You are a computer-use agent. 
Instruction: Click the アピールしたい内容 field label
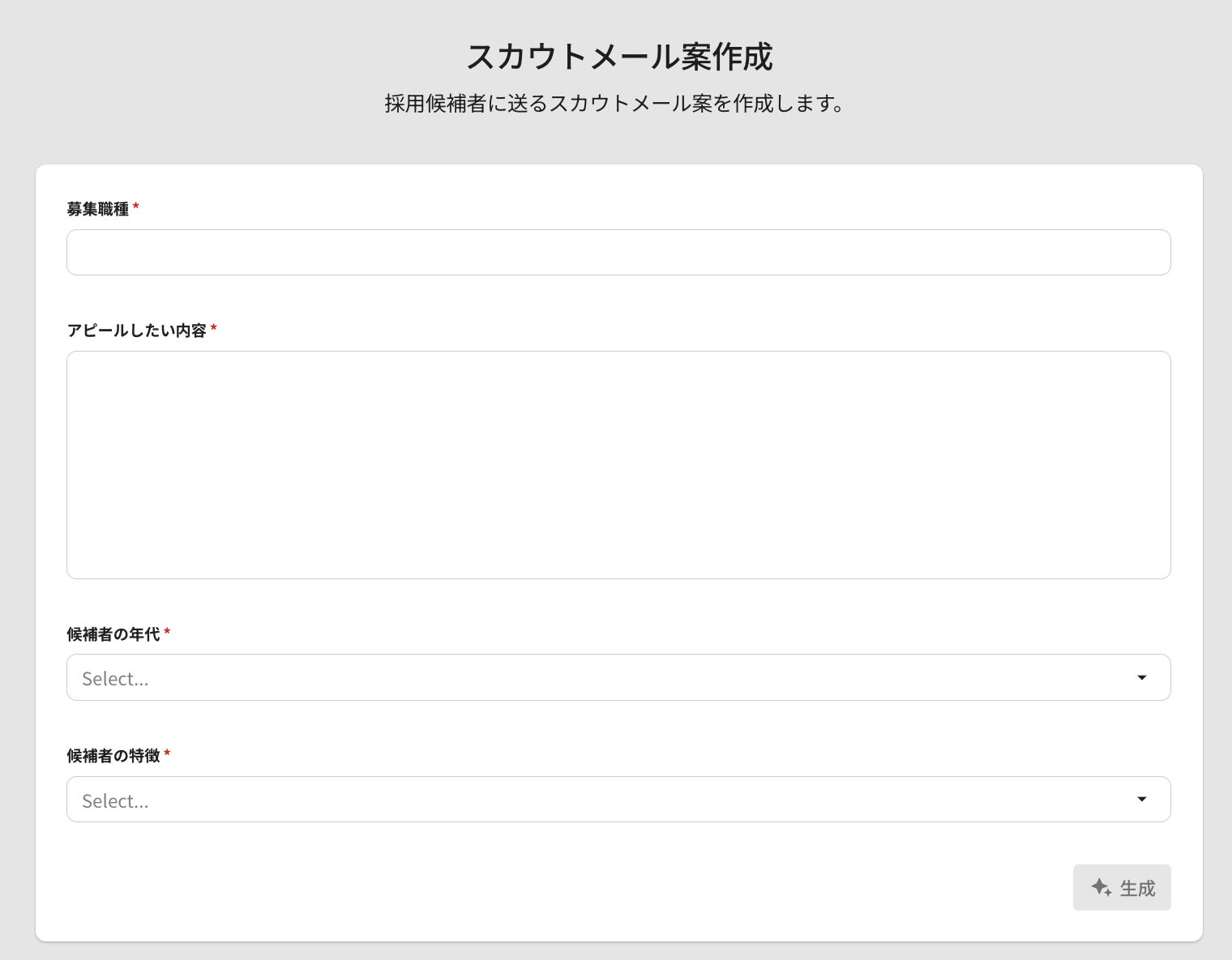point(136,331)
